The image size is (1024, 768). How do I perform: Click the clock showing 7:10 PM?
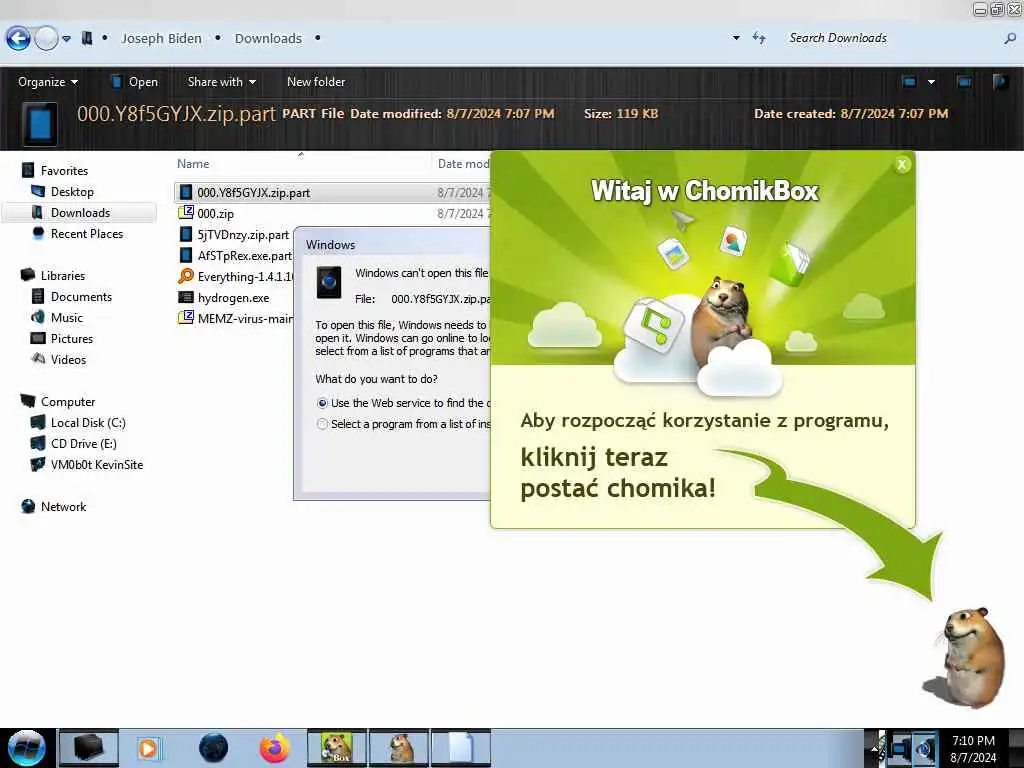(973, 741)
